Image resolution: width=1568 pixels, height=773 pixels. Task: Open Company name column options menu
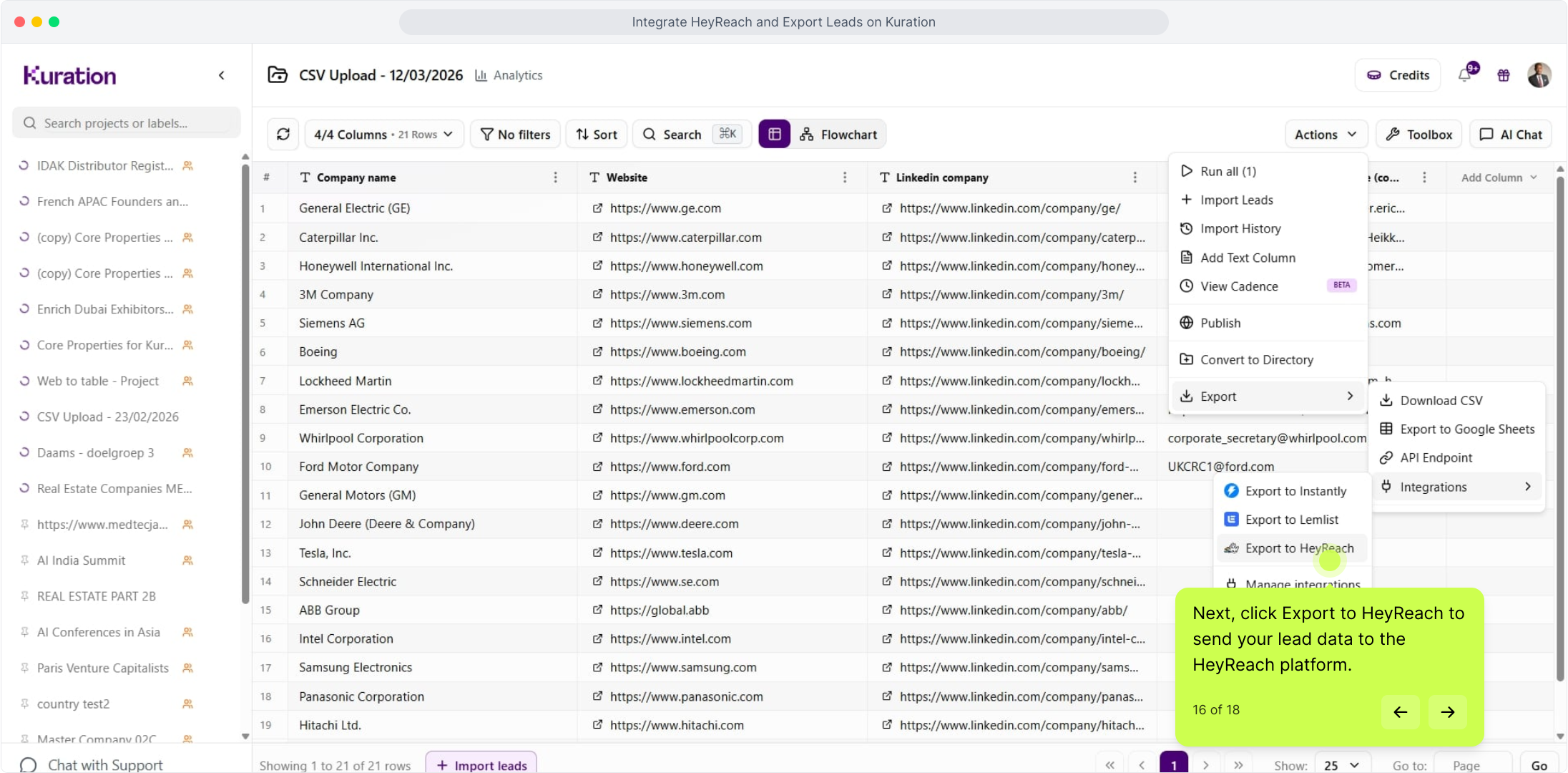[x=556, y=178]
